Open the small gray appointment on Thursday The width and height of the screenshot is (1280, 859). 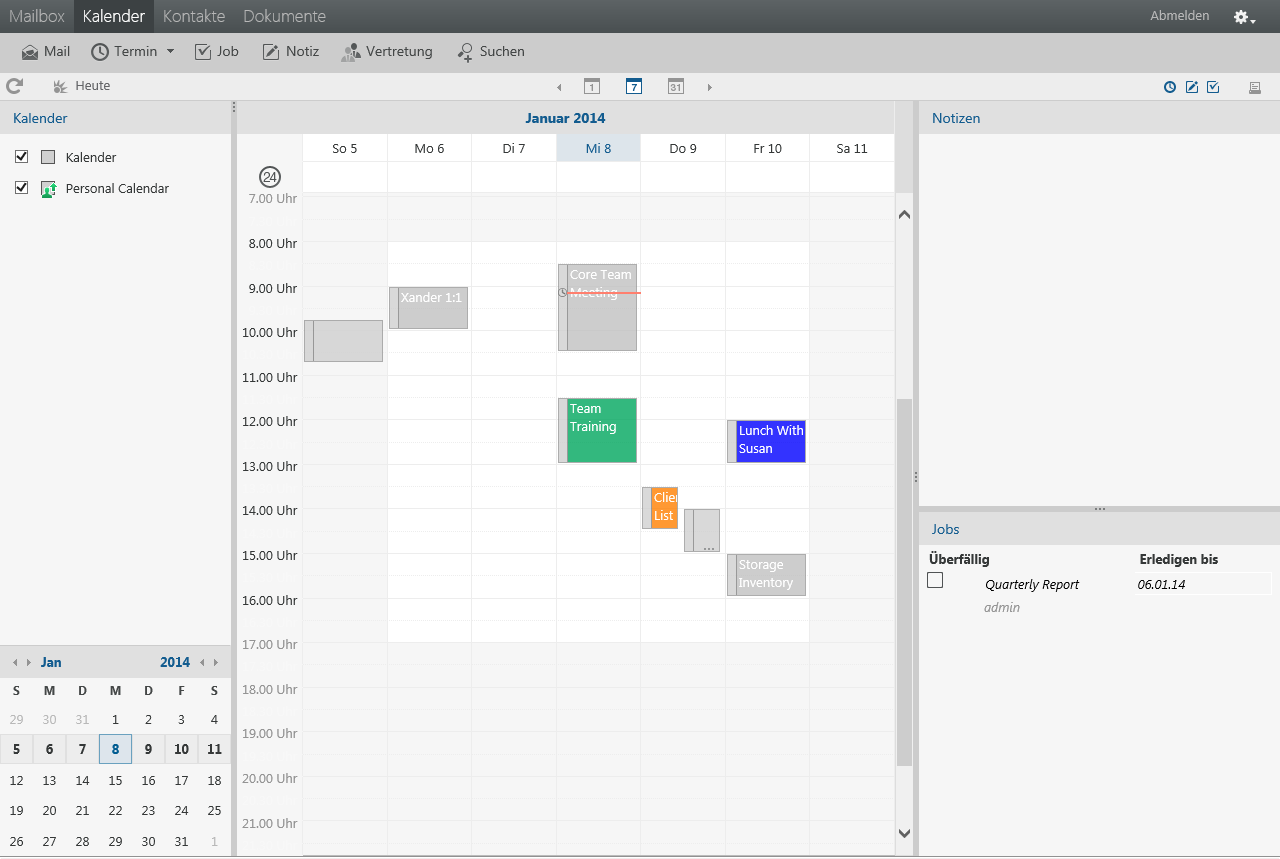pos(702,530)
